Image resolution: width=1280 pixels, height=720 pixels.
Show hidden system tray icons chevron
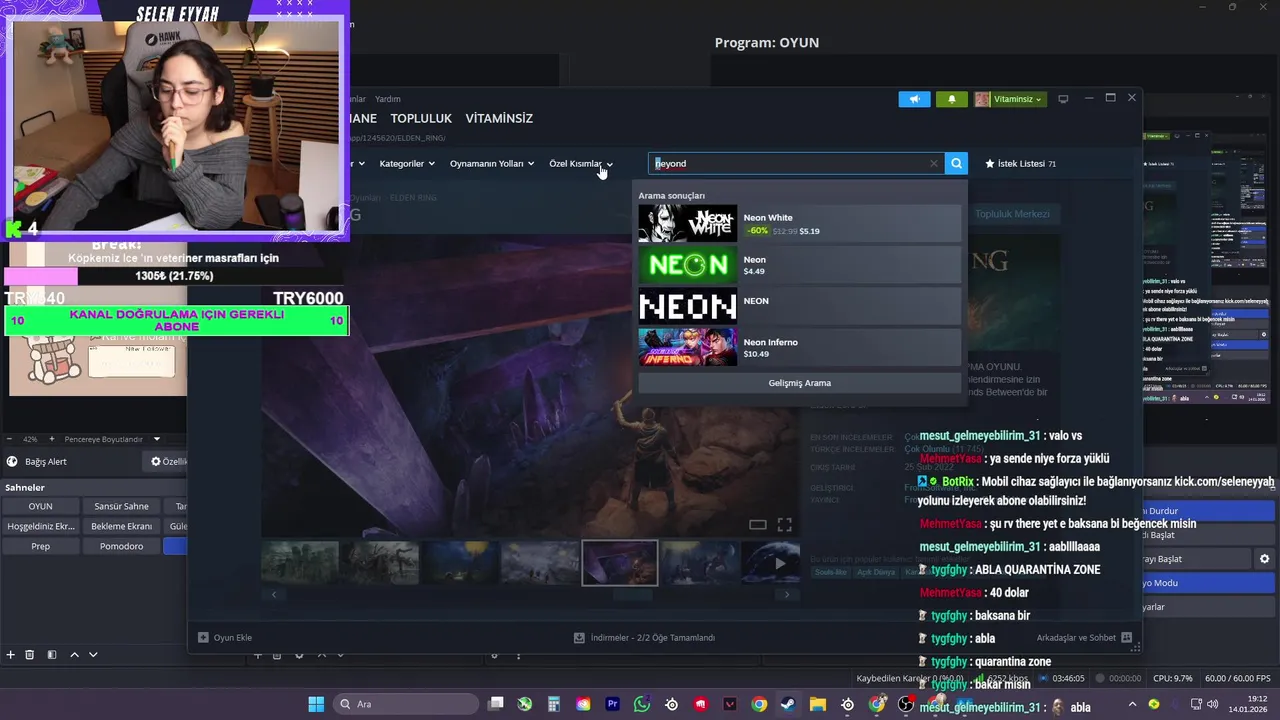coord(1132,704)
